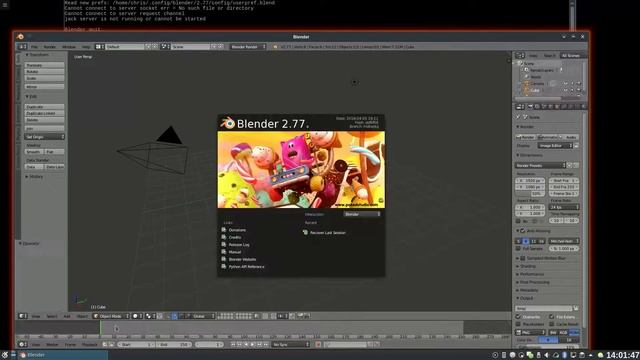Viewport: 640px width, 360px height.
Task: Click the Smooth shading button
Action: pyautogui.click(x=34, y=152)
